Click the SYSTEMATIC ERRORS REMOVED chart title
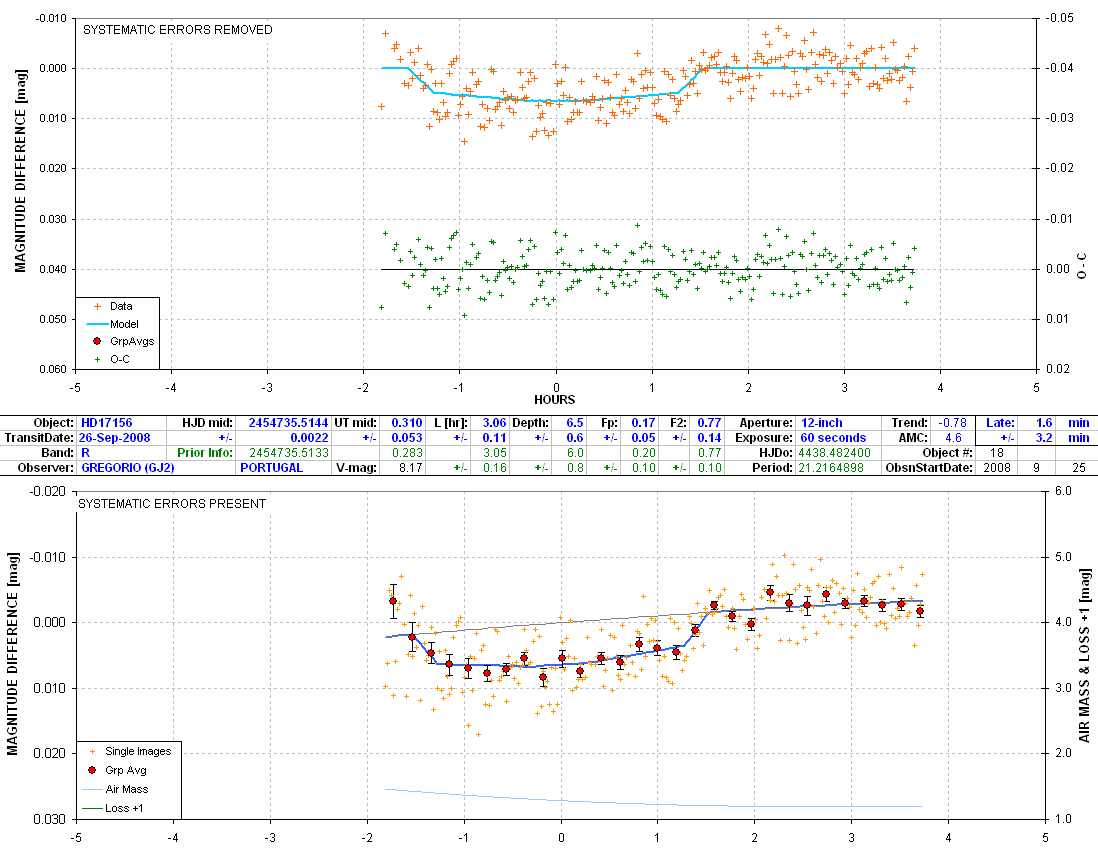Viewport: 1098px width, 850px height. [x=178, y=30]
